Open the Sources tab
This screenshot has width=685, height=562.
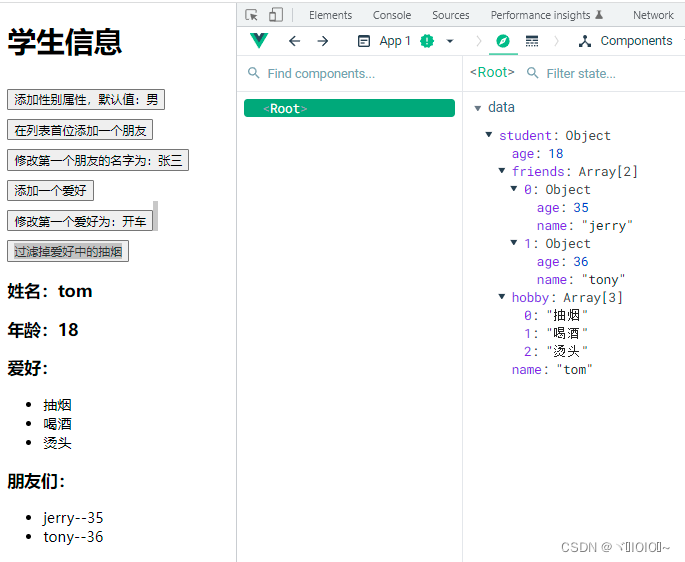pyautogui.click(x=450, y=15)
